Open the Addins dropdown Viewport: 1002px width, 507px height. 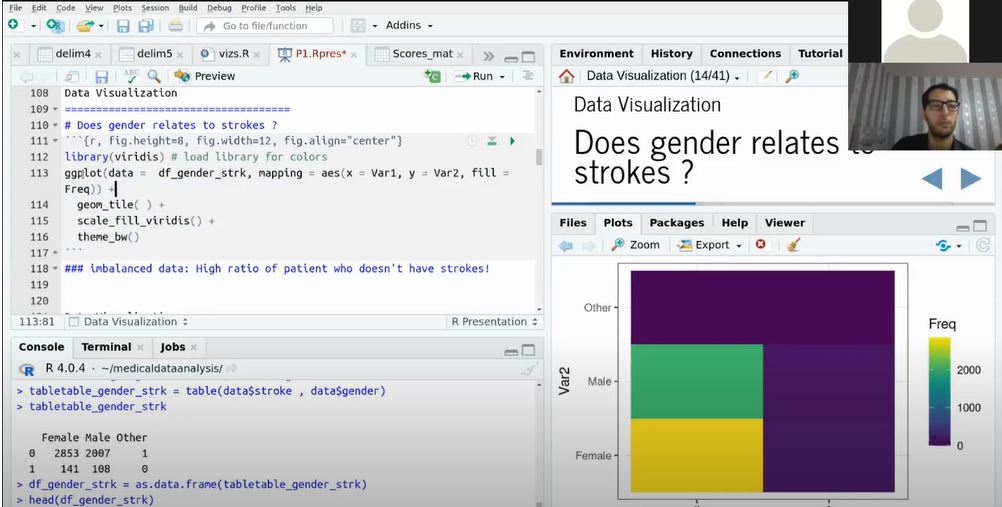[409, 26]
